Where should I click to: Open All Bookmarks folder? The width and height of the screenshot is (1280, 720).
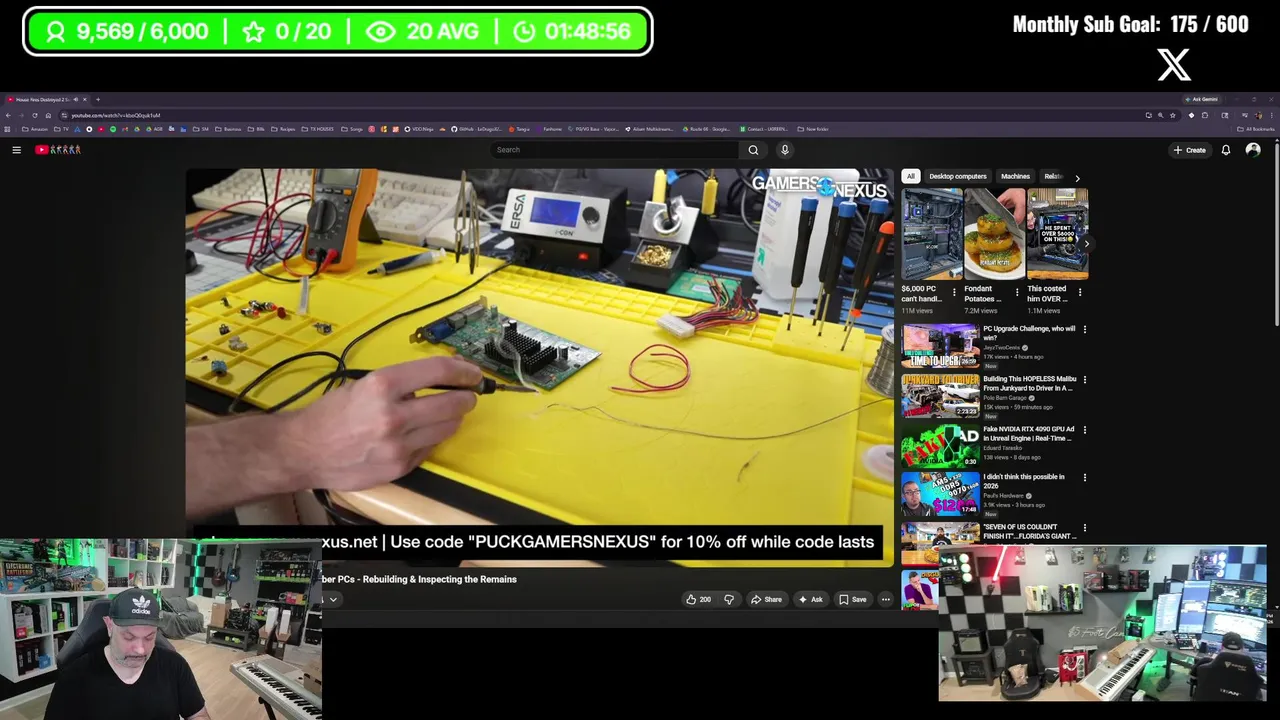pyautogui.click(x=1256, y=129)
